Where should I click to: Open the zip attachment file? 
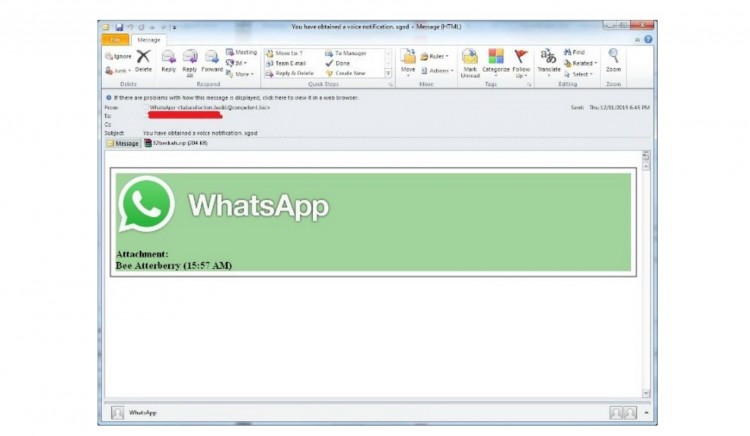(176, 143)
